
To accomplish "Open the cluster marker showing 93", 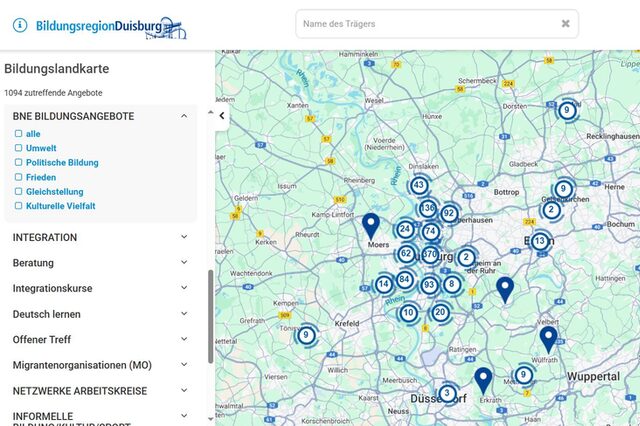I will 429,285.
